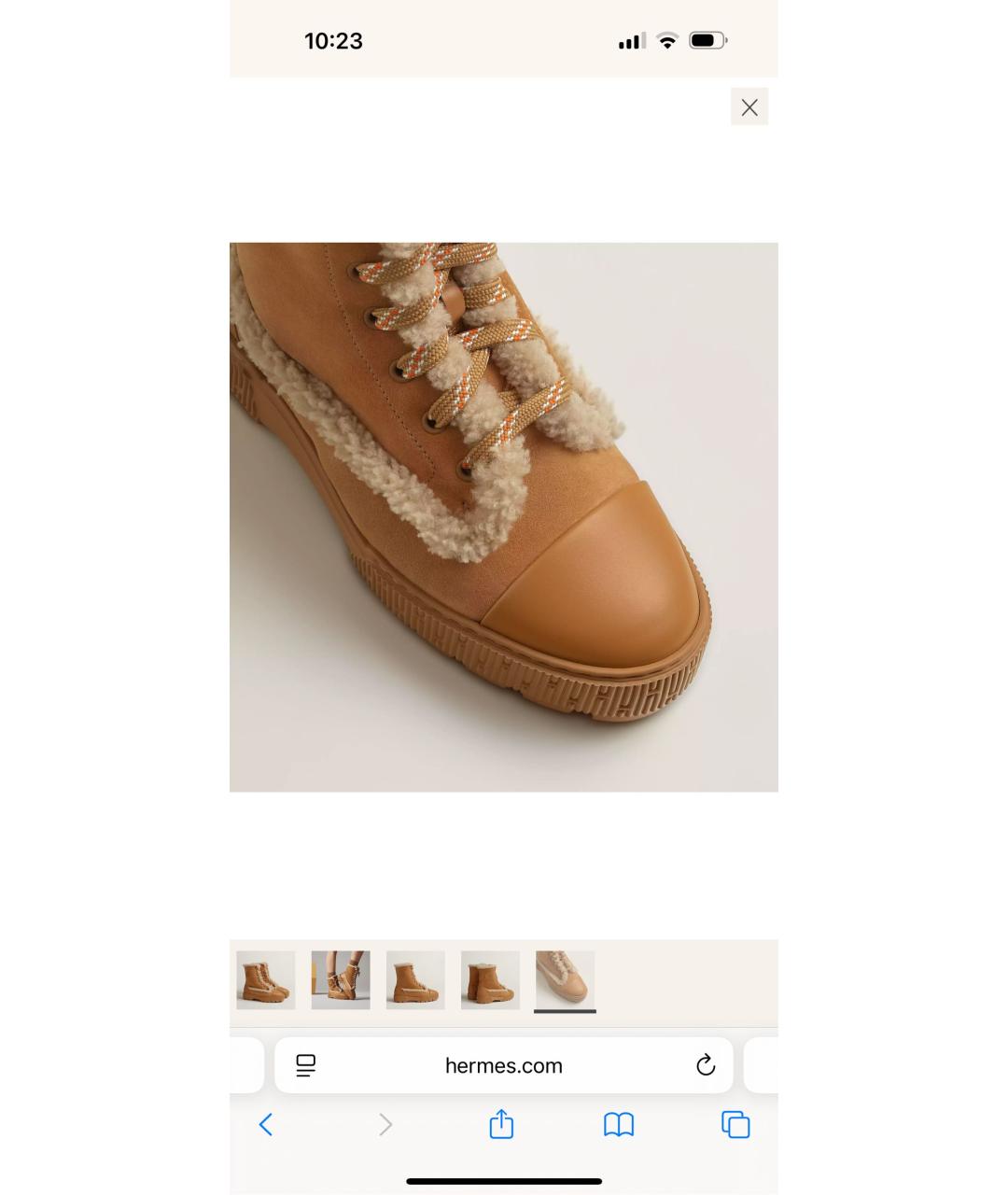Tap the main boot close-up image
This screenshot has width=1008, height=1195.
504,517
